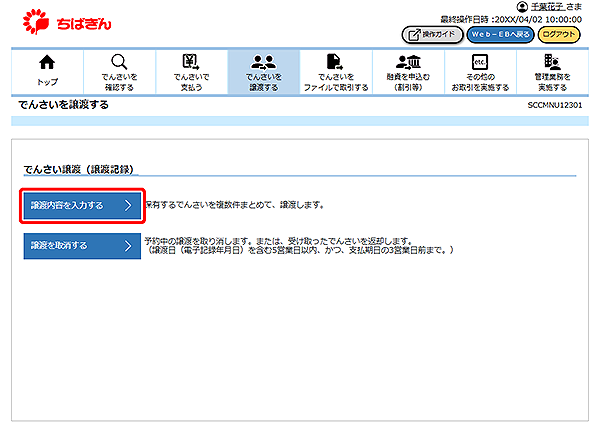600x433 pixels.
Task: Select the etc icon その他のお取引を実施する
Action: [x=479, y=62]
